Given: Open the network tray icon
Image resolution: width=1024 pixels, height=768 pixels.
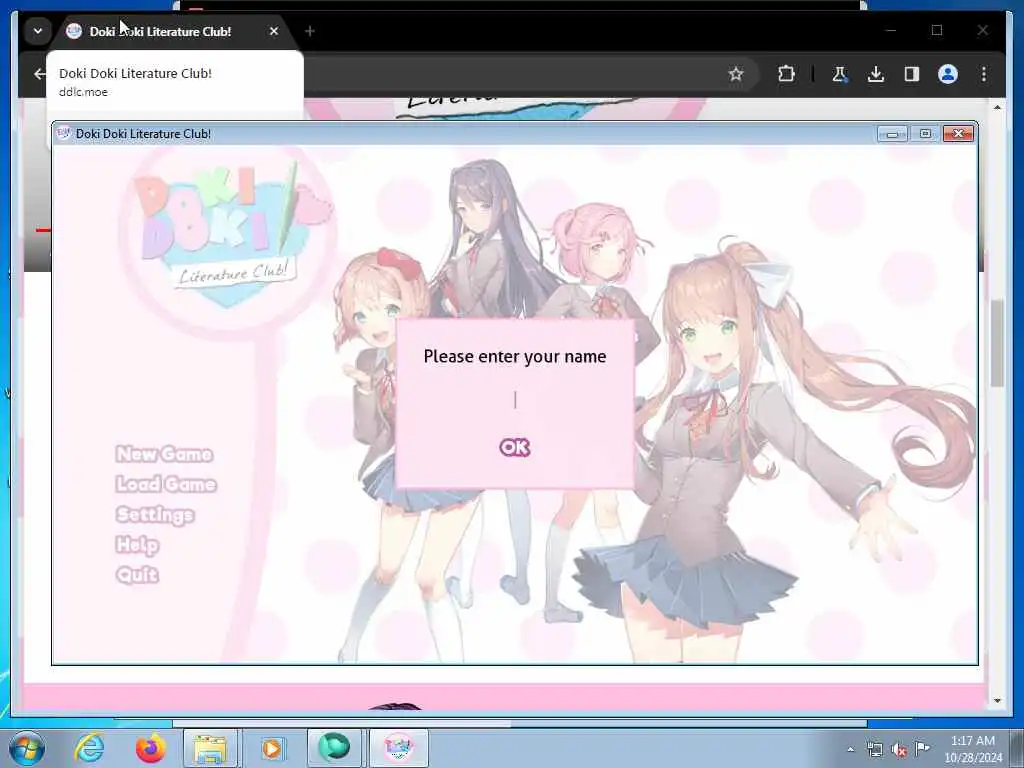Looking at the screenshot, I should (x=874, y=750).
